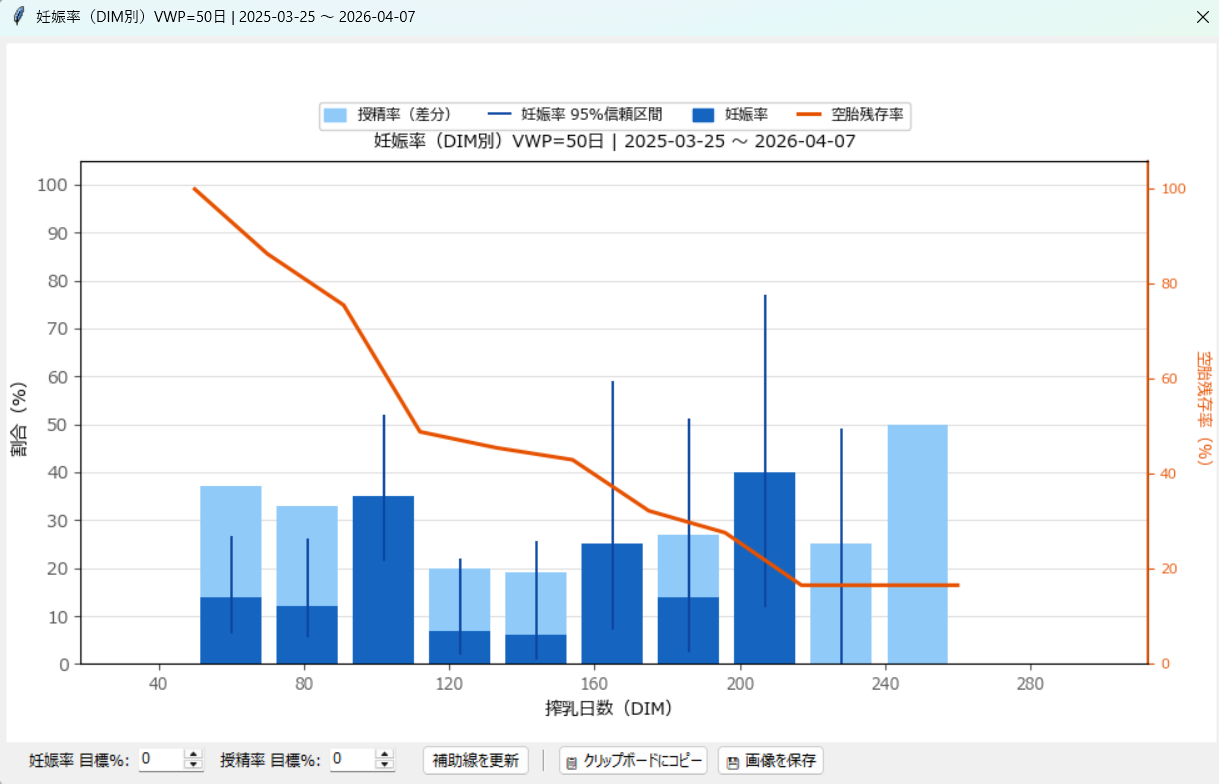Click the 妊娠率 目標%: label

(79, 760)
